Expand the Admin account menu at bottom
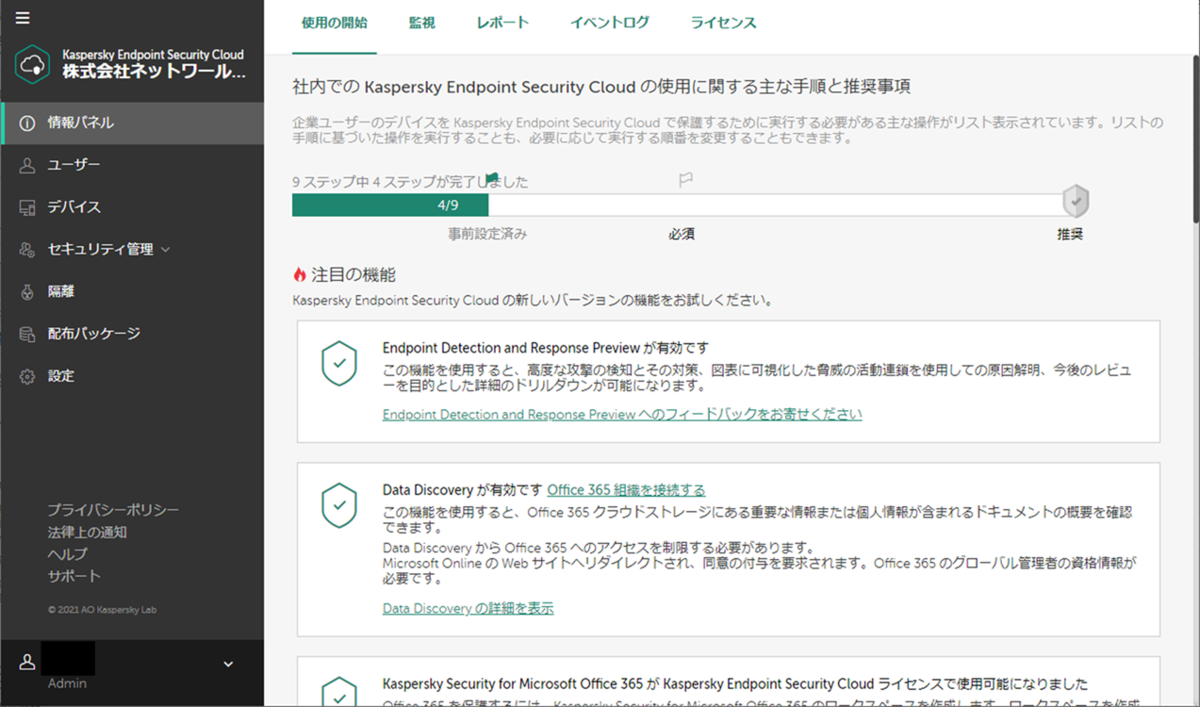The width and height of the screenshot is (1200, 707). pyautogui.click(x=228, y=663)
